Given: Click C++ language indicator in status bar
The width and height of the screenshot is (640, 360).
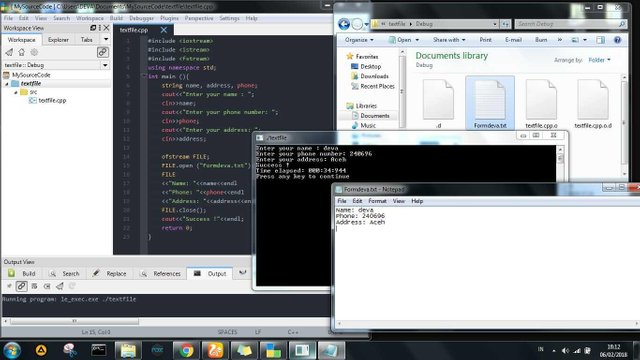Looking at the screenshot, I should pyautogui.click(x=293, y=332).
